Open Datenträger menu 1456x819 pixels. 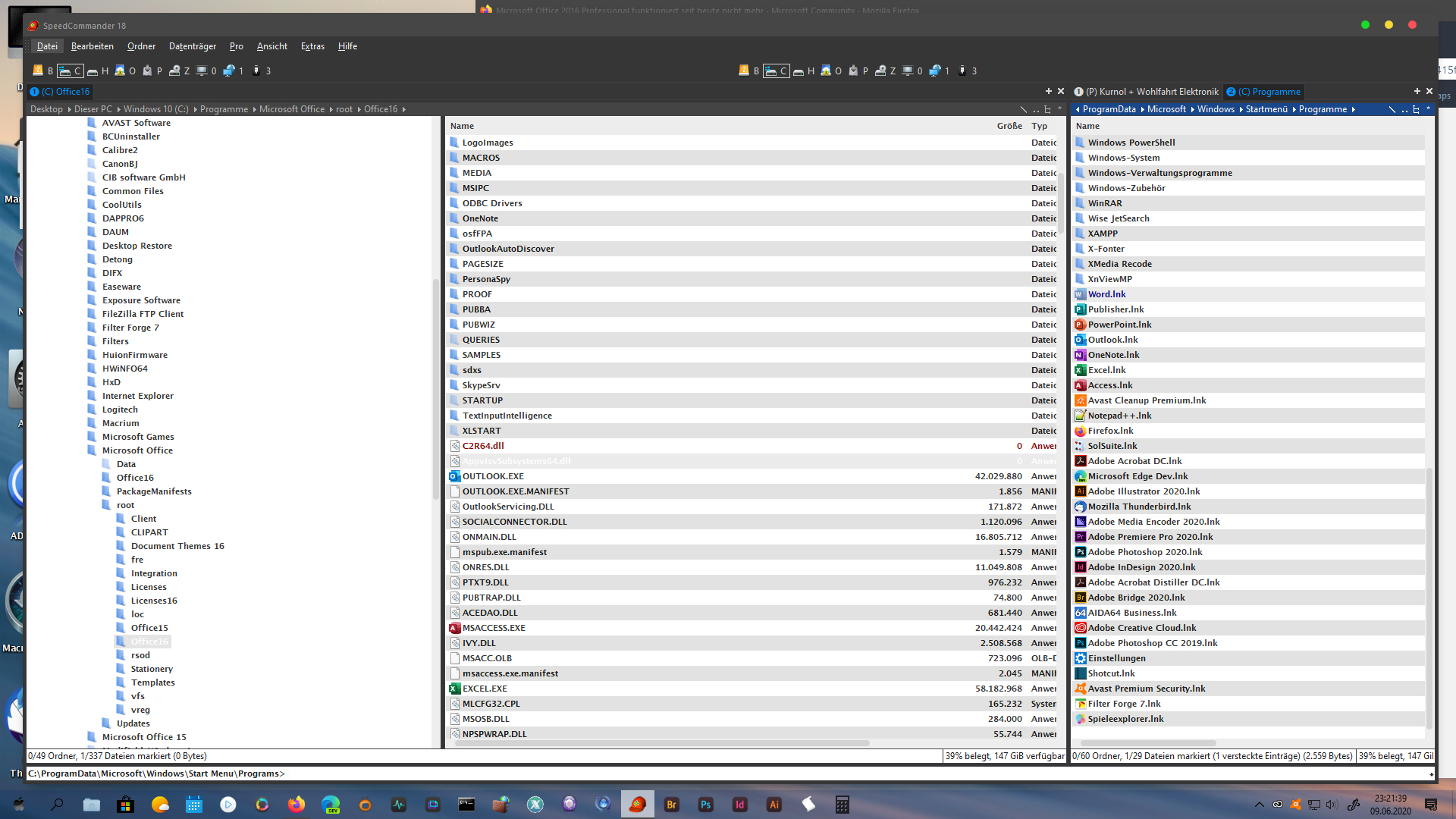[193, 46]
